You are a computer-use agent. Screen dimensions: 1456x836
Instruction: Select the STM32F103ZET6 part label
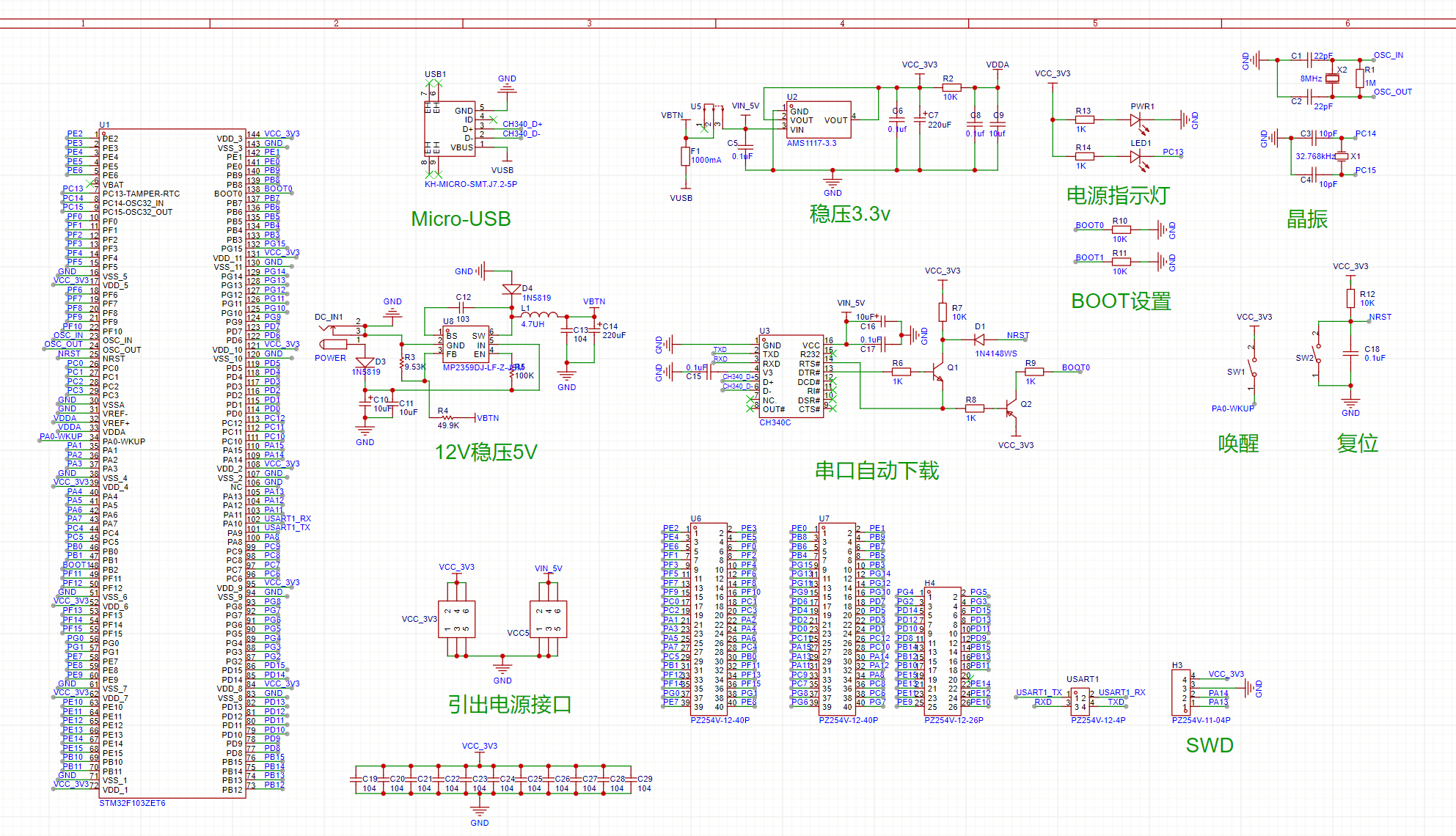pos(133,804)
